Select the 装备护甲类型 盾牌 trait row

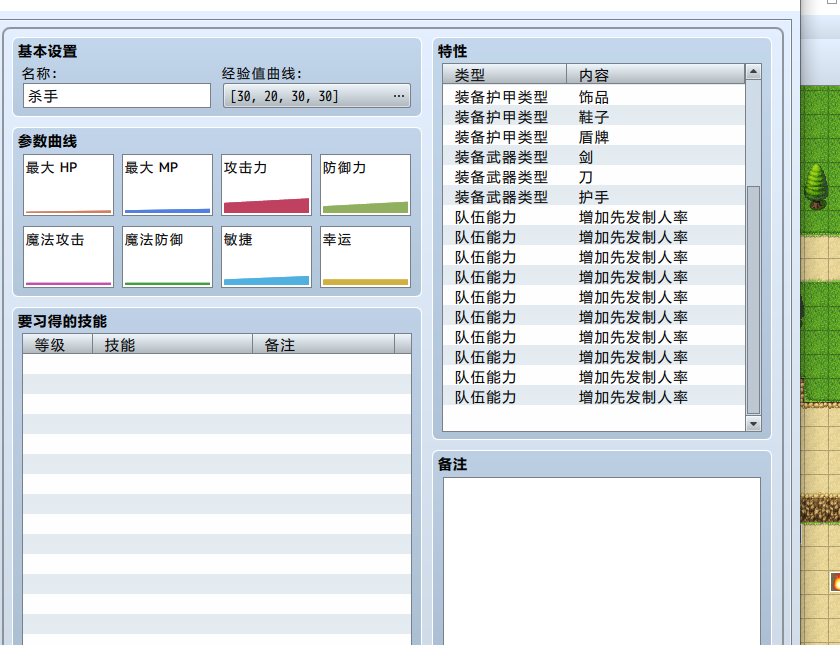[x=594, y=137]
